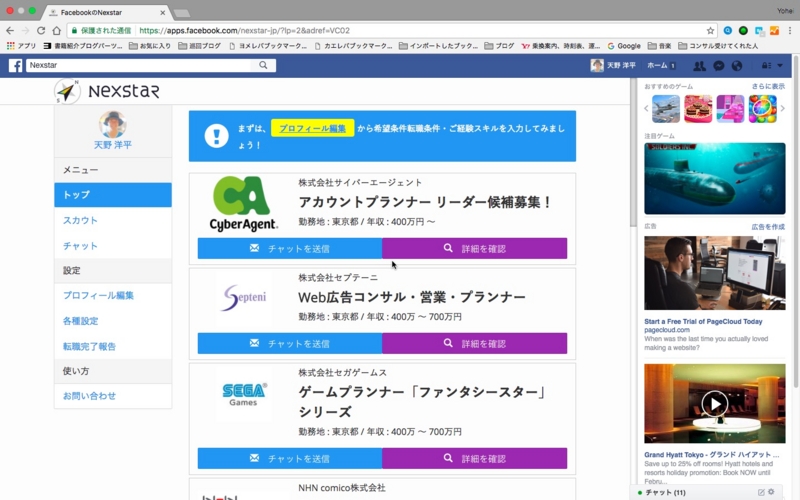Open 天野 洋平 profile in Facebook header
Screen dimensions: 800x500
click(613, 65)
